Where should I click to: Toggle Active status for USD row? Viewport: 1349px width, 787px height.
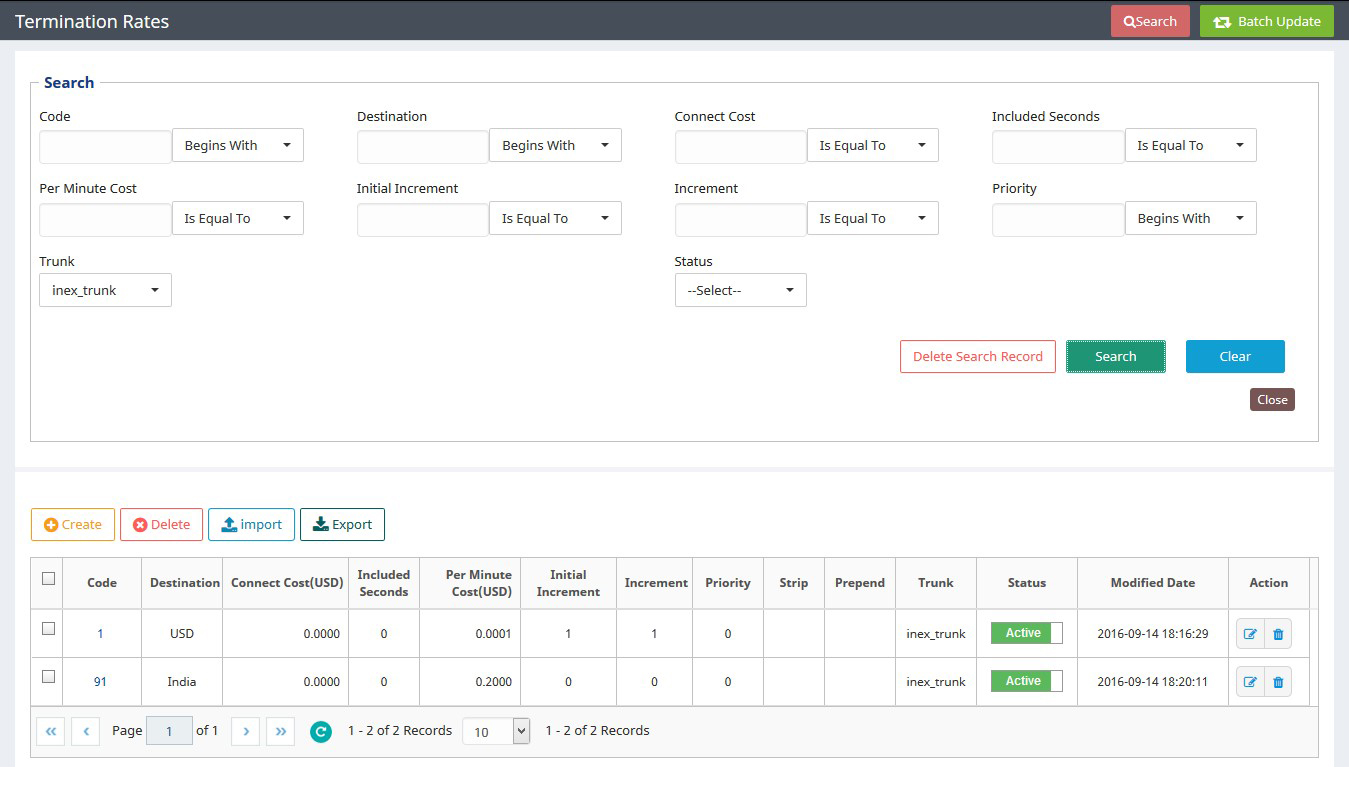pos(1027,633)
